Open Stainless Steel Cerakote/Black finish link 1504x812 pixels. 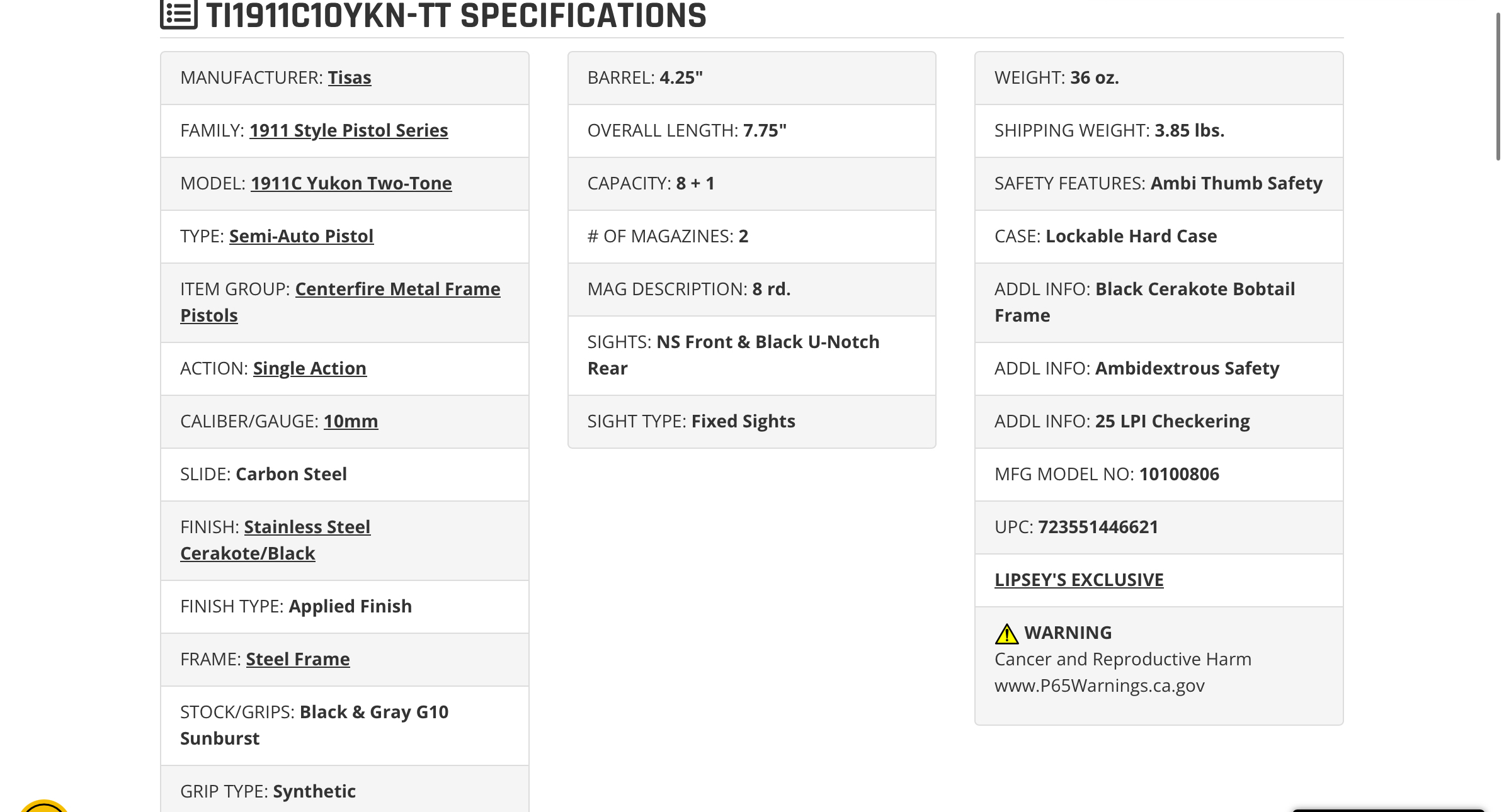tap(275, 540)
